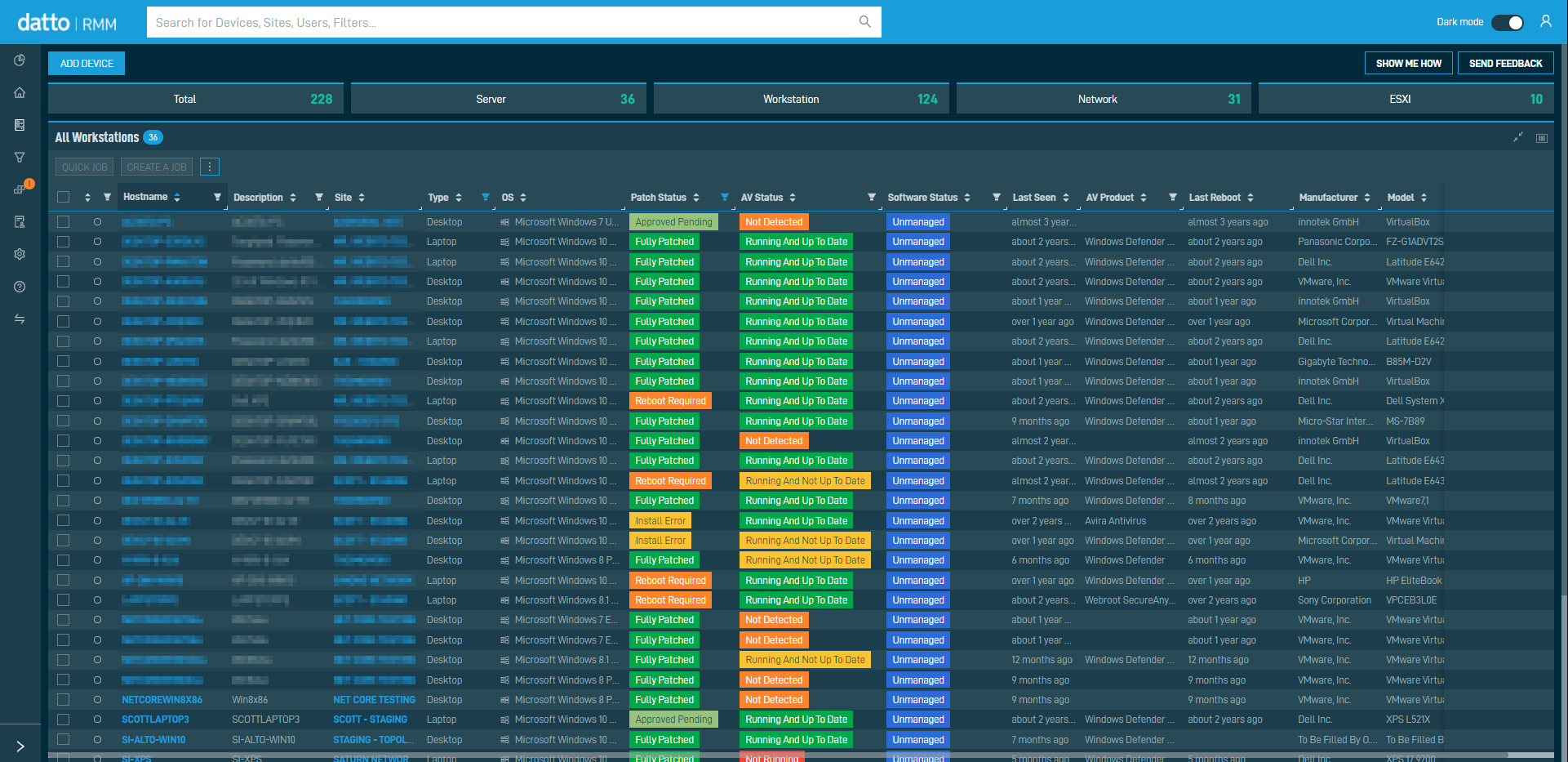Filter the AV Status column
The height and width of the screenshot is (762, 1568).
872,197
